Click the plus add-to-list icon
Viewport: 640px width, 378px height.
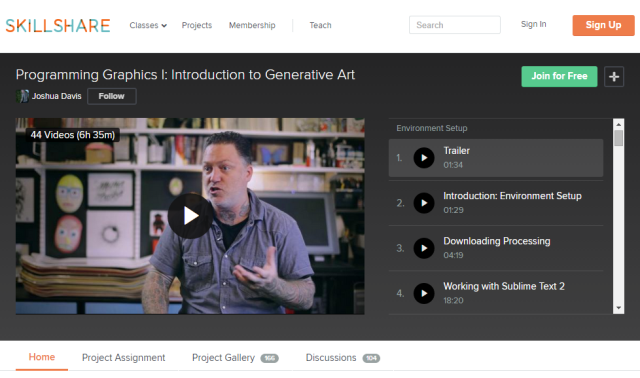(x=614, y=76)
